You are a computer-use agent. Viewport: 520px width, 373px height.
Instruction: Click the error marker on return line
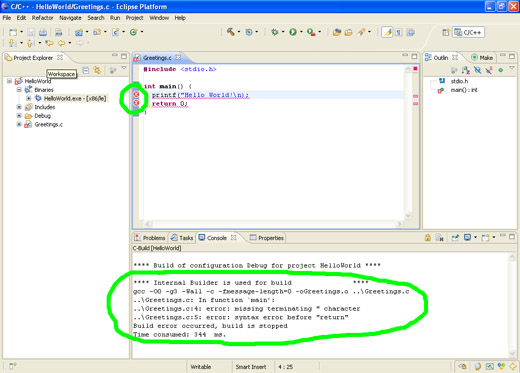(136, 103)
